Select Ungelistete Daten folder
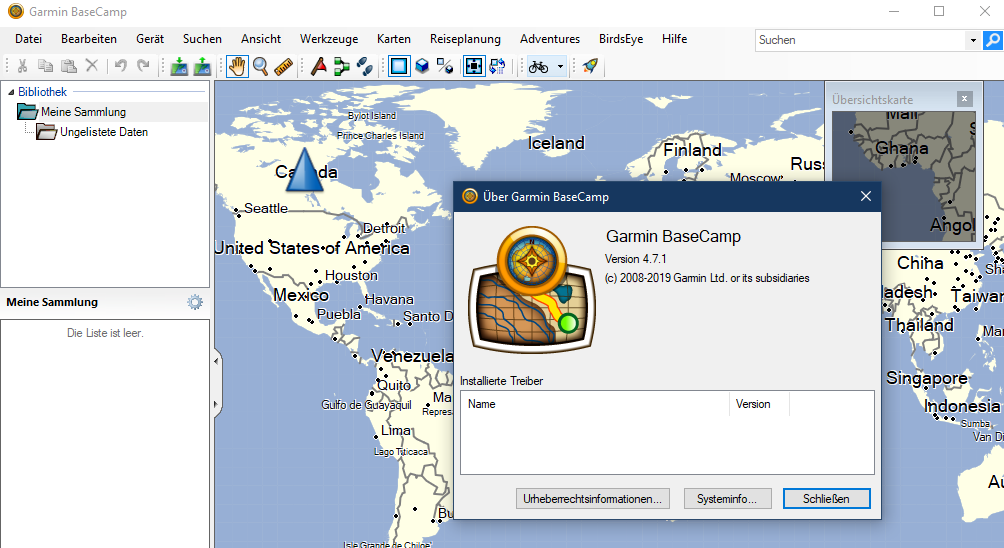Screen dimensions: 1004x548 click(104, 132)
